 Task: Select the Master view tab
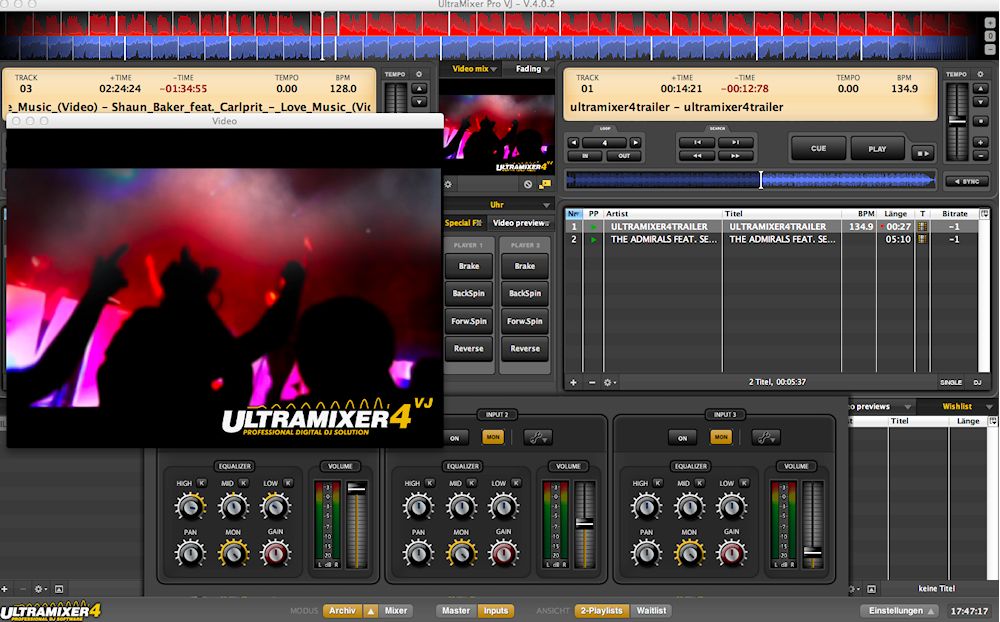click(456, 611)
